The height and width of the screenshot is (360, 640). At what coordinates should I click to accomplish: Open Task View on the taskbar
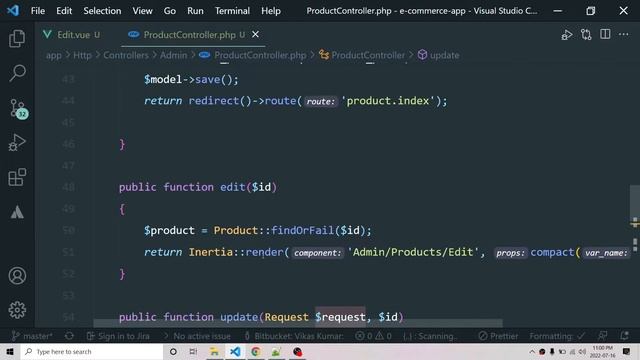[x=193, y=351]
